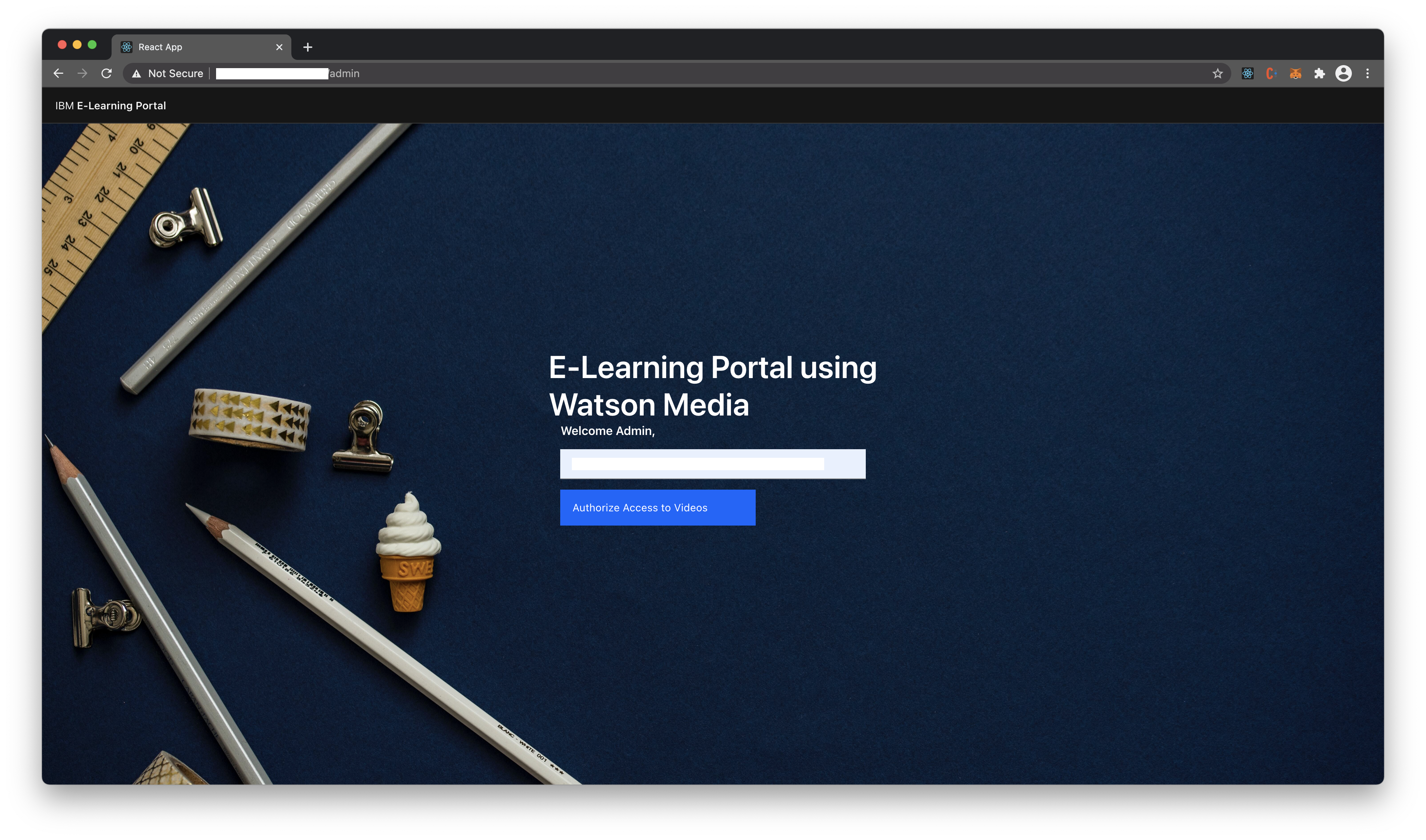Image resolution: width=1426 pixels, height=840 pixels.
Task: Open the Chrome three-dot menu
Action: tap(1368, 74)
